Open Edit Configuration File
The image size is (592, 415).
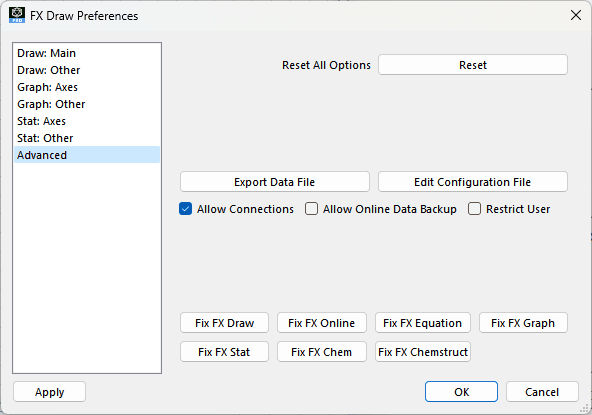pos(473,182)
